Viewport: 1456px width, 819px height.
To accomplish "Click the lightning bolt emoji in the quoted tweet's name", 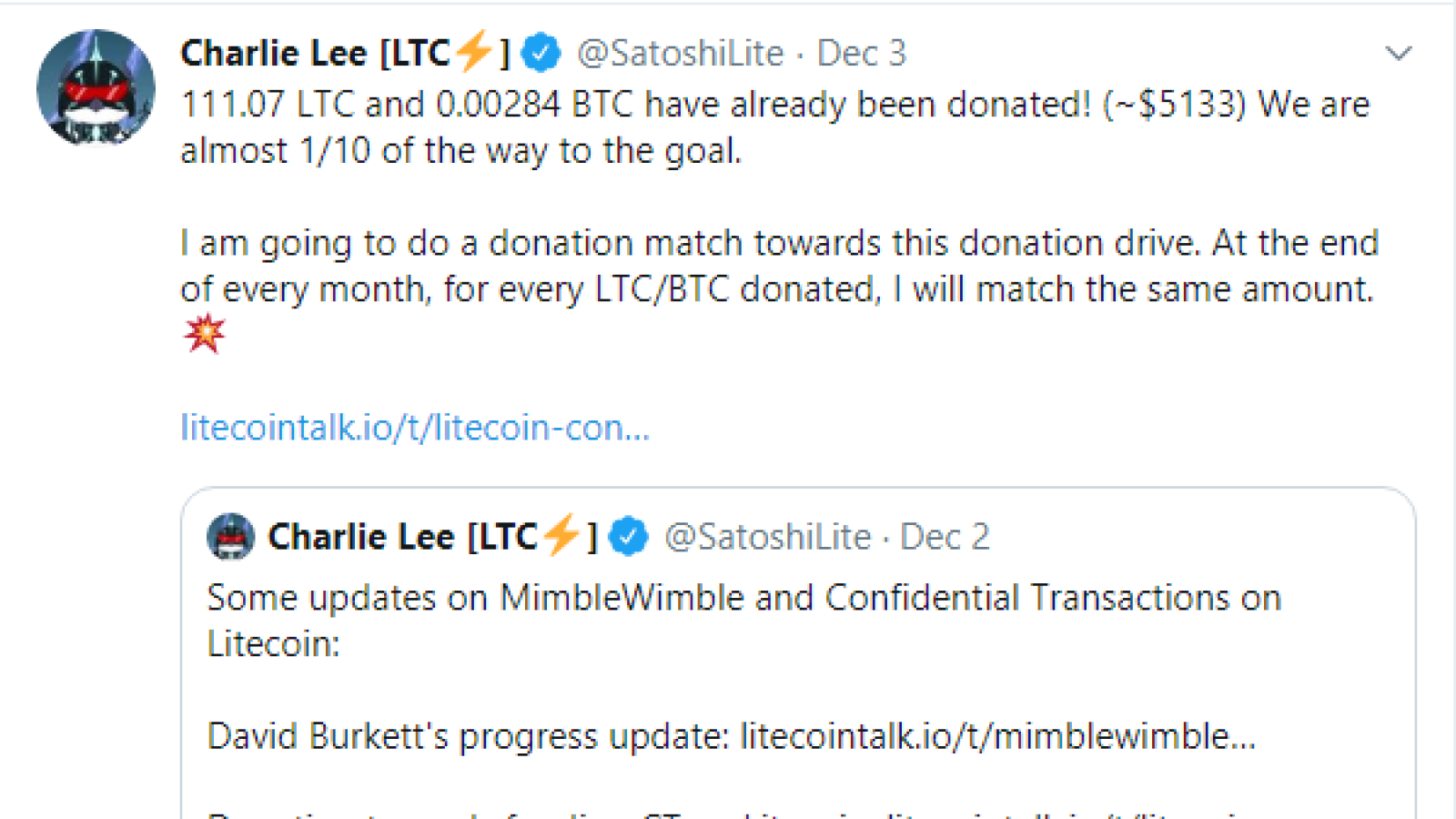I will tap(561, 534).
